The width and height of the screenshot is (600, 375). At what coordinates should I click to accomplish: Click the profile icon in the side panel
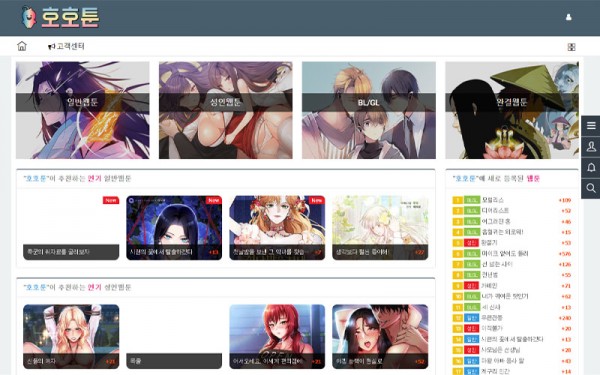(x=591, y=147)
